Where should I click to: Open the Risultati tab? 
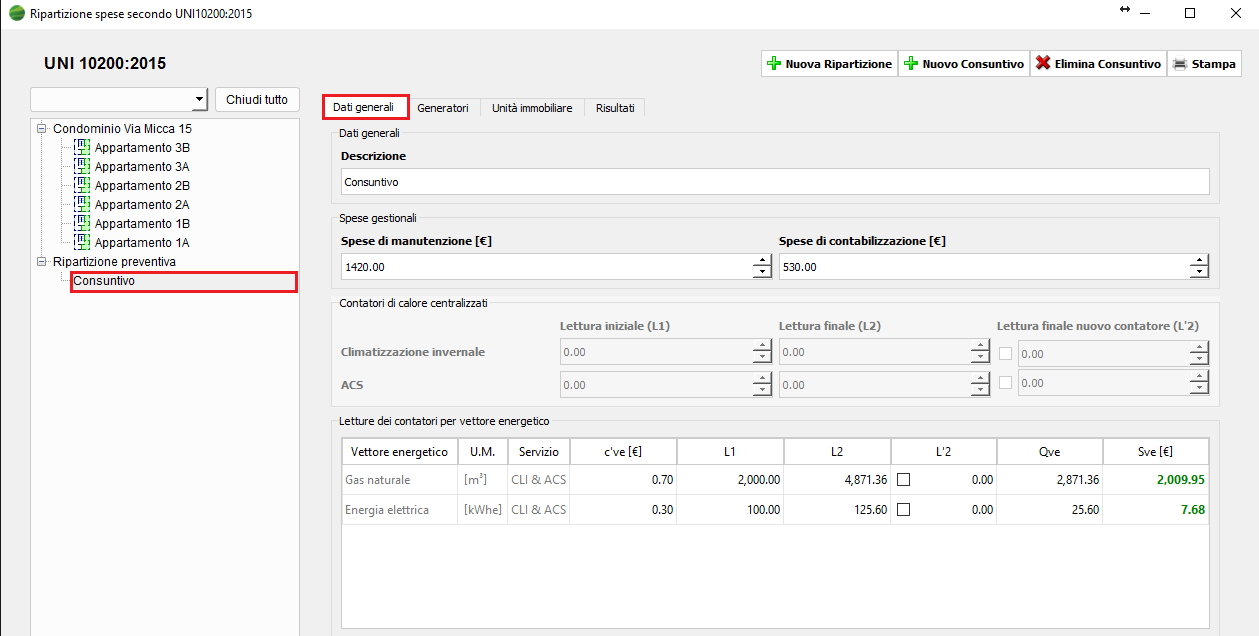[615, 108]
